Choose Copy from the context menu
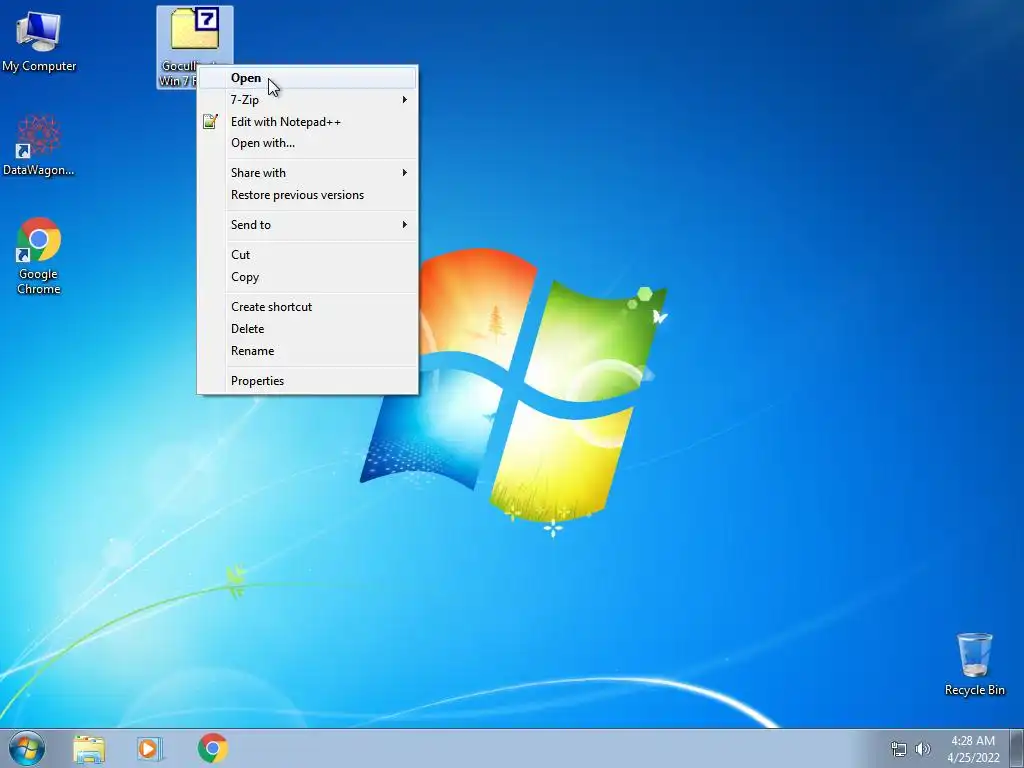 coord(307,278)
